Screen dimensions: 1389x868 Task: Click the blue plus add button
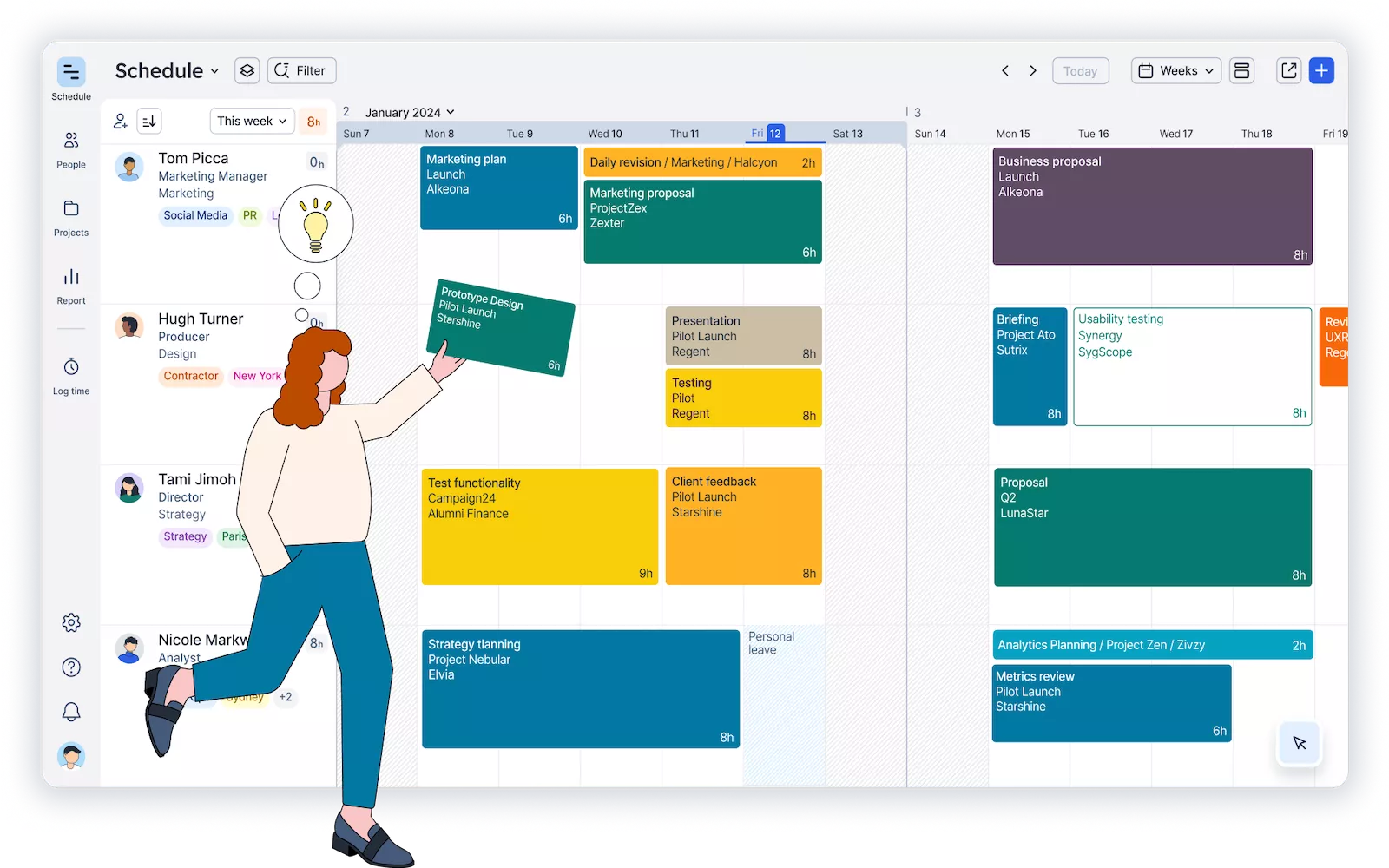[1321, 71]
